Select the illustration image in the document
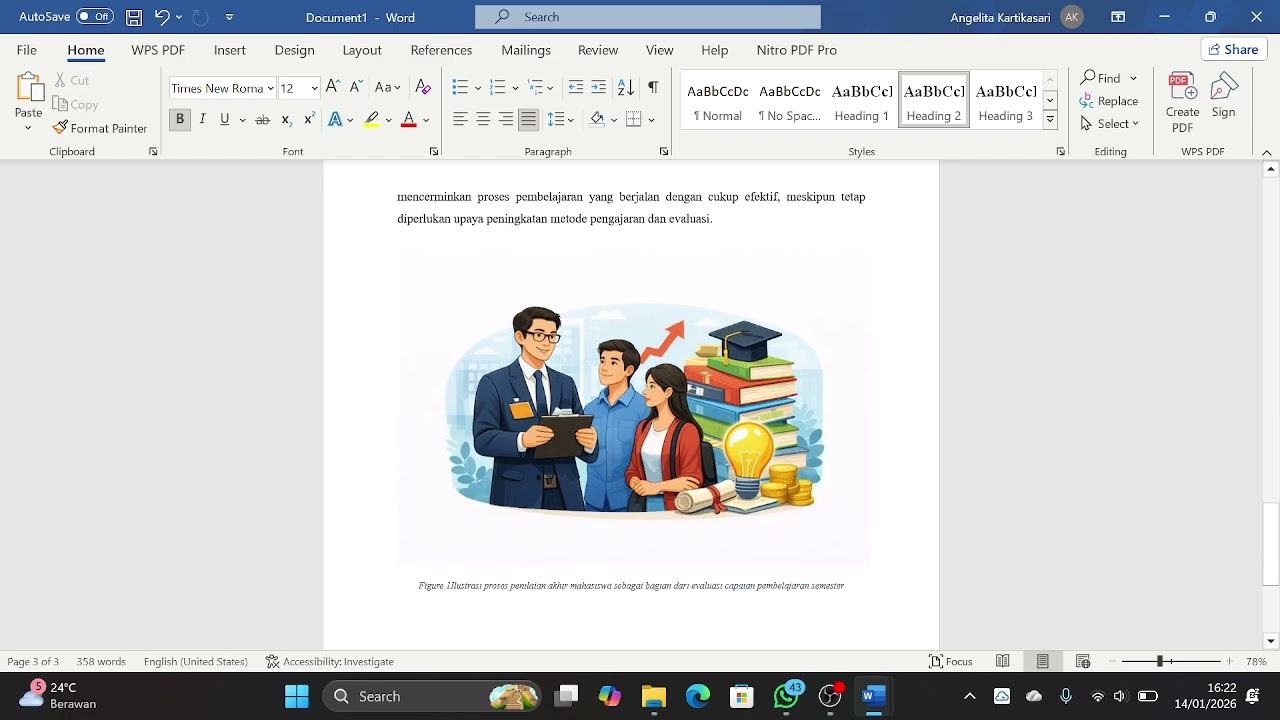1280x720 pixels. pyautogui.click(x=634, y=409)
